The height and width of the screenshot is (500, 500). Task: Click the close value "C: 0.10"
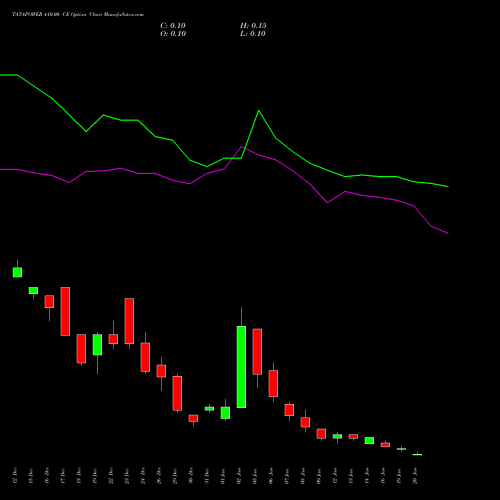(x=173, y=26)
